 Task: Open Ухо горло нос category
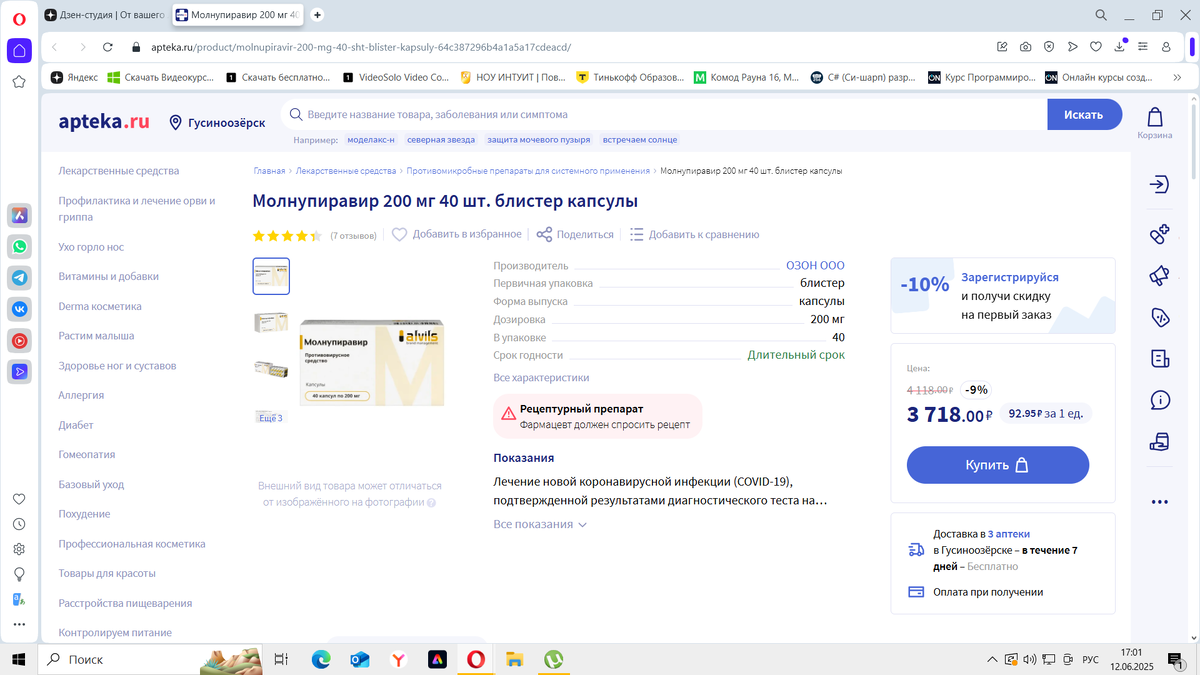[x=91, y=247]
